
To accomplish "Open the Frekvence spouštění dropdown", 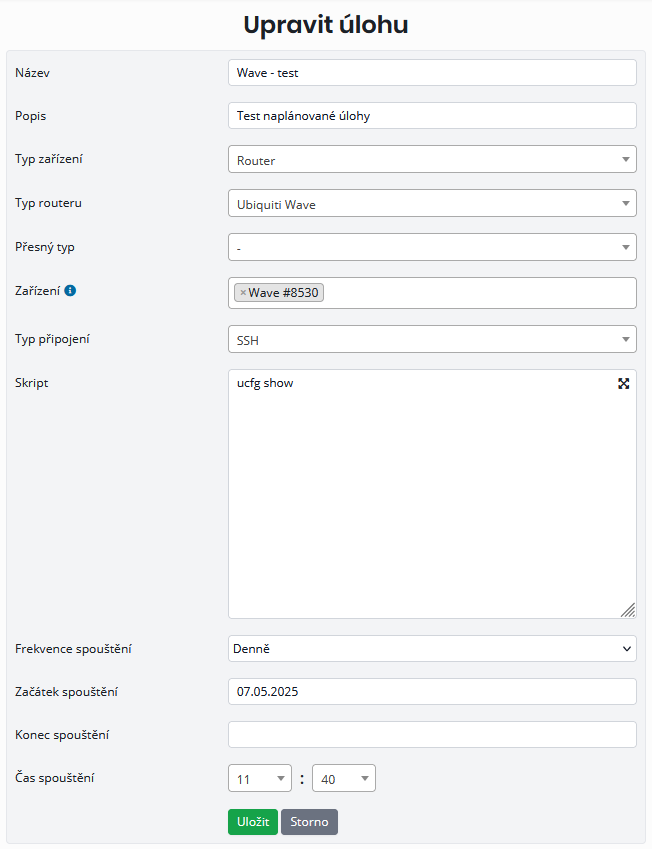I will click(432, 649).
